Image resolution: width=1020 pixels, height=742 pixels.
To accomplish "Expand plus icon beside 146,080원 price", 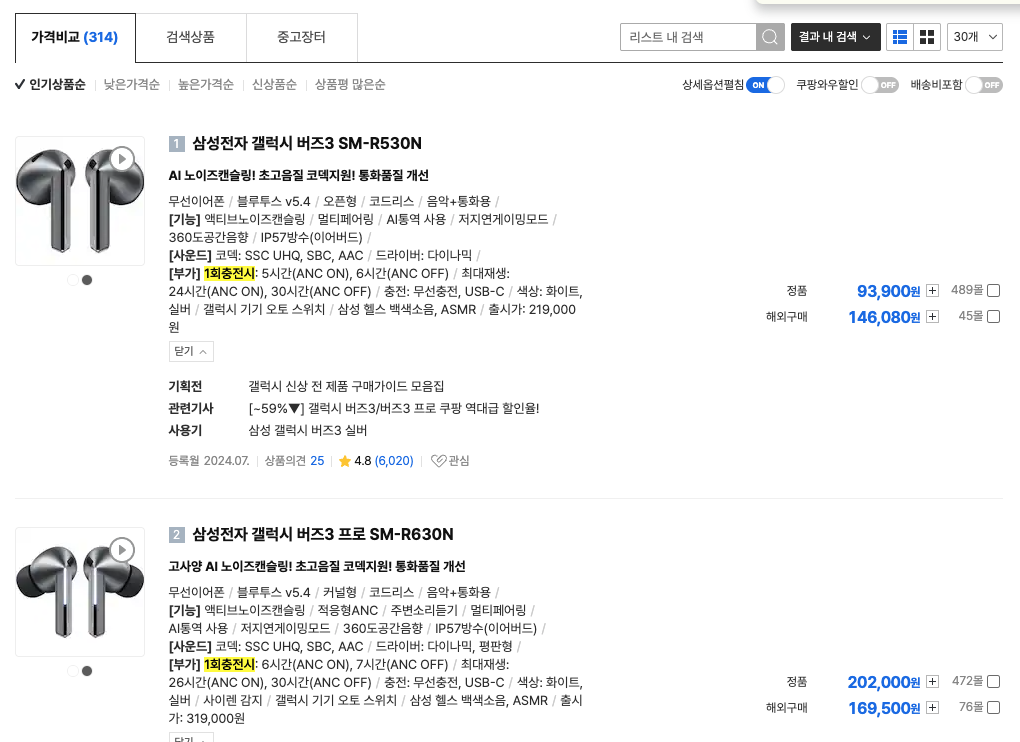I will 932,317.
